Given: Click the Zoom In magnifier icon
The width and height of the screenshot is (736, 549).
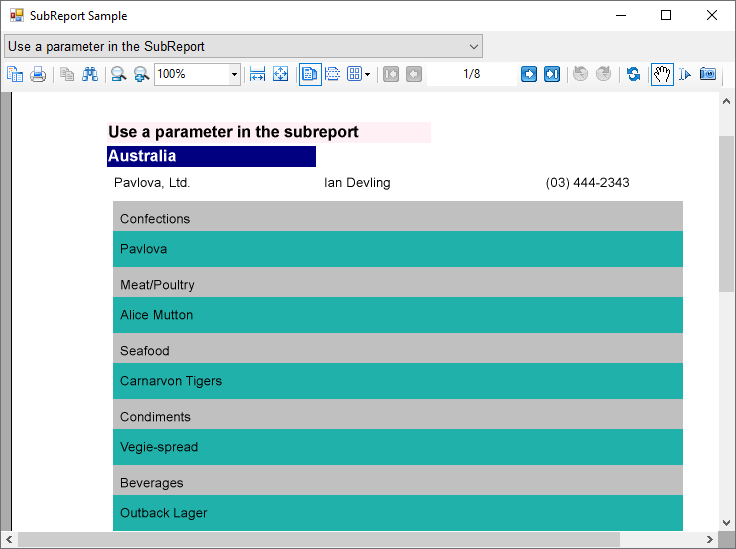Looking at the screenshot, I should [141, 74].
